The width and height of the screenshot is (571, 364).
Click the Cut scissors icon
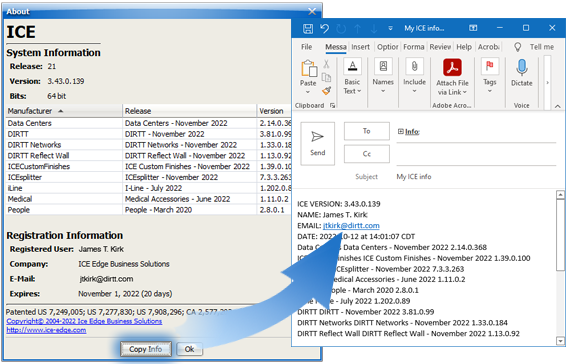(326, 64)
